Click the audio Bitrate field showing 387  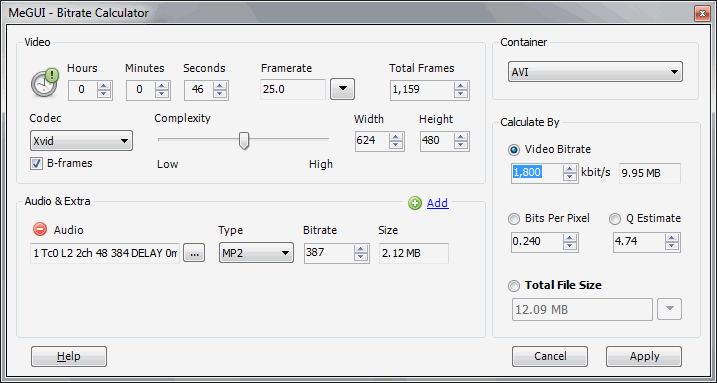click(330, 253)
